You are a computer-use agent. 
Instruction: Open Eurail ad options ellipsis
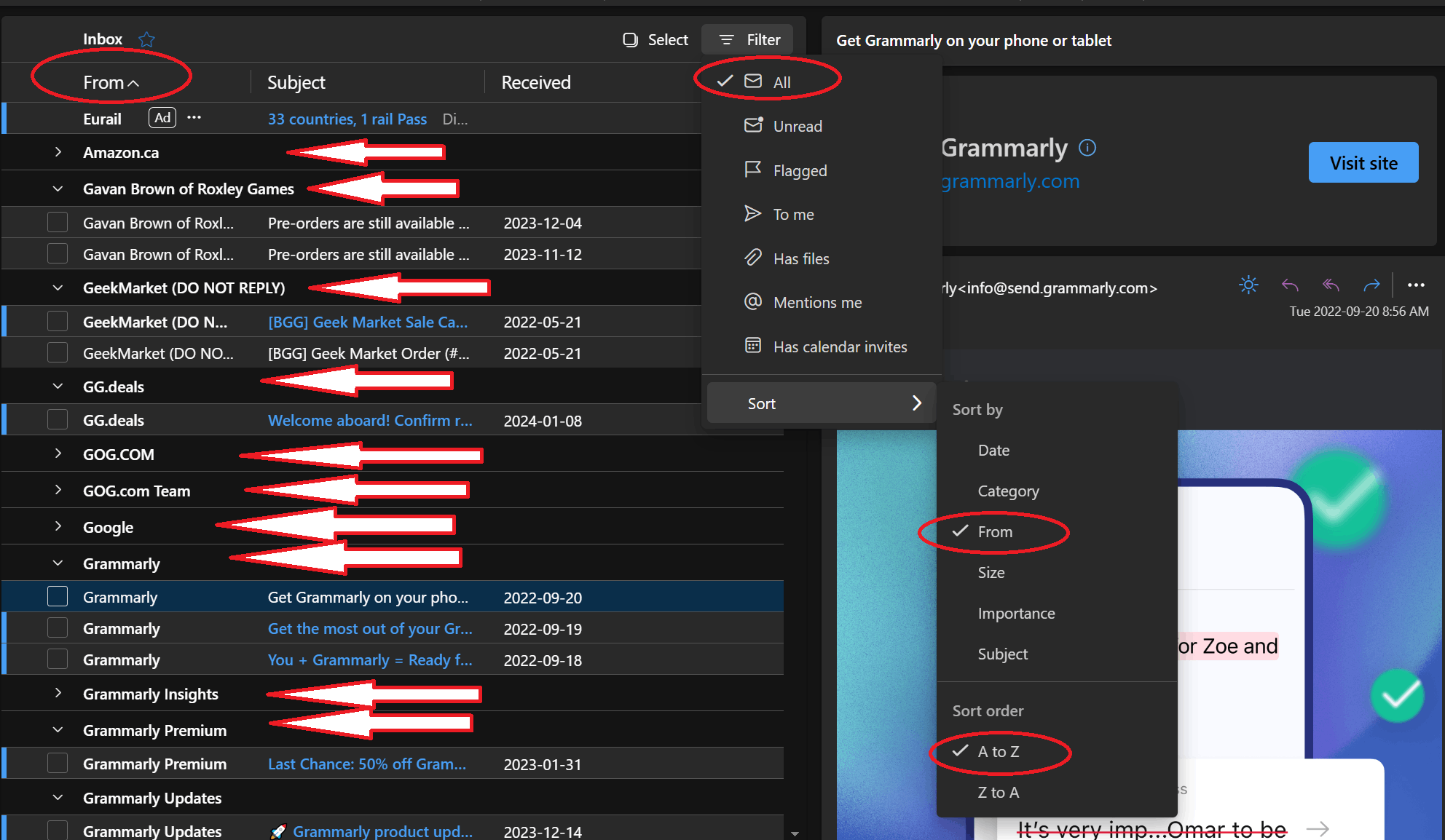(x=194, y=118)
